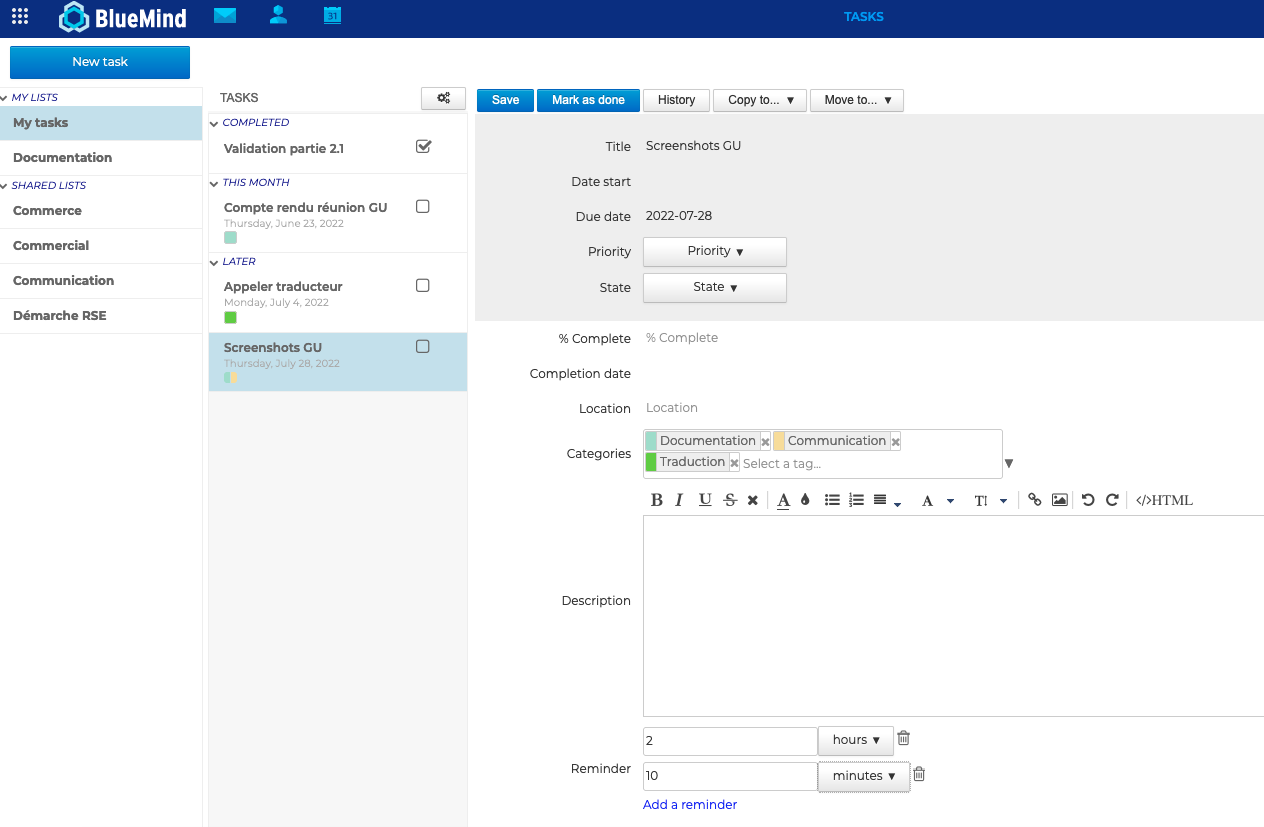Mark Appeler traducteur task checkbox
Image resolution: width=1264 pixels, height=827 pixels.
[x=422, y=285]
